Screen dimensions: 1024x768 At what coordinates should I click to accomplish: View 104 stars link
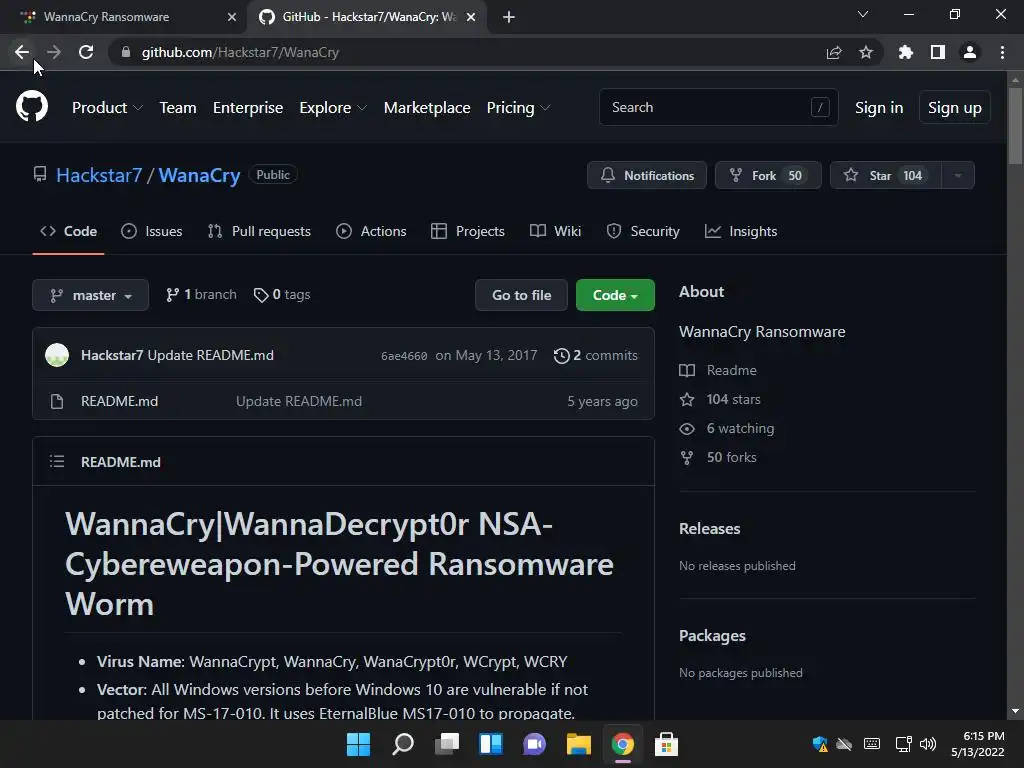pos(720,399)
